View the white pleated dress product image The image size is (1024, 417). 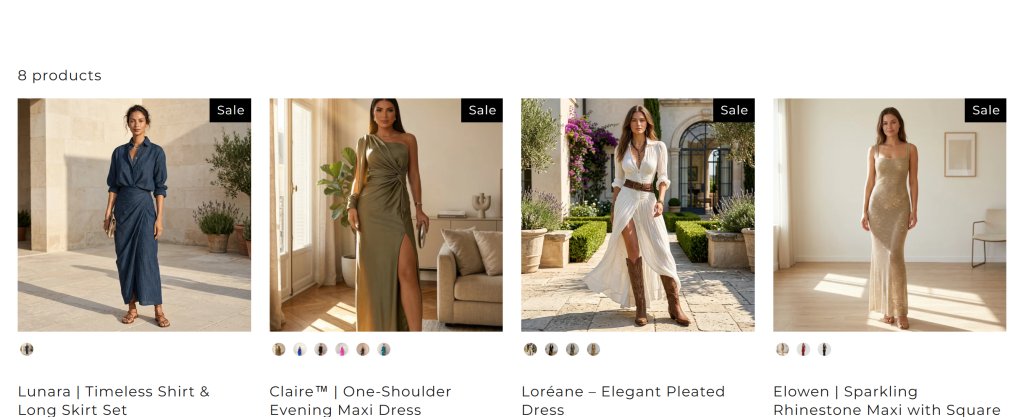tap(638, 215)
